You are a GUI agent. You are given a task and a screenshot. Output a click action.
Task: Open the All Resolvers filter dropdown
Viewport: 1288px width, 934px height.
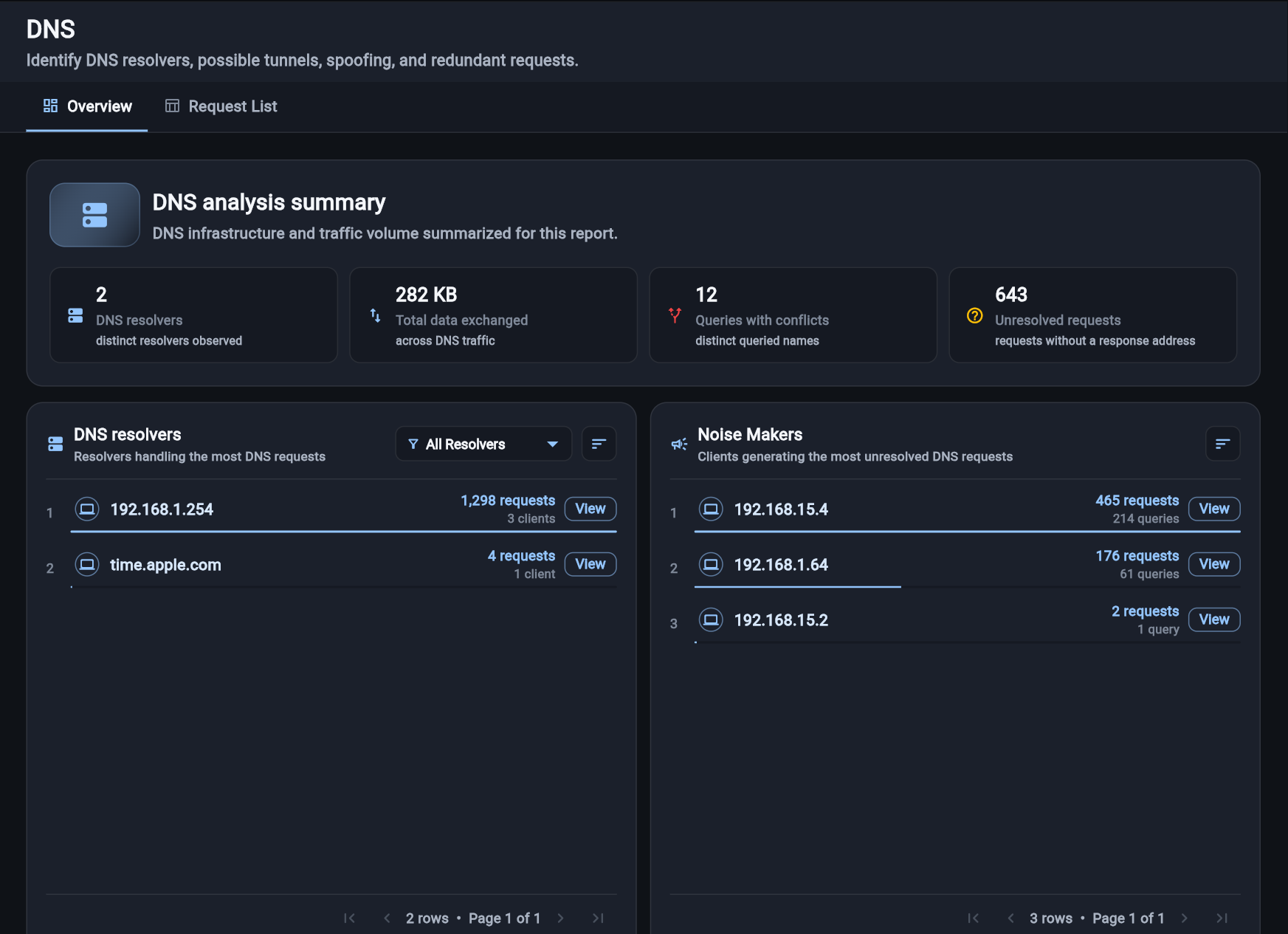tap(483, 444)
